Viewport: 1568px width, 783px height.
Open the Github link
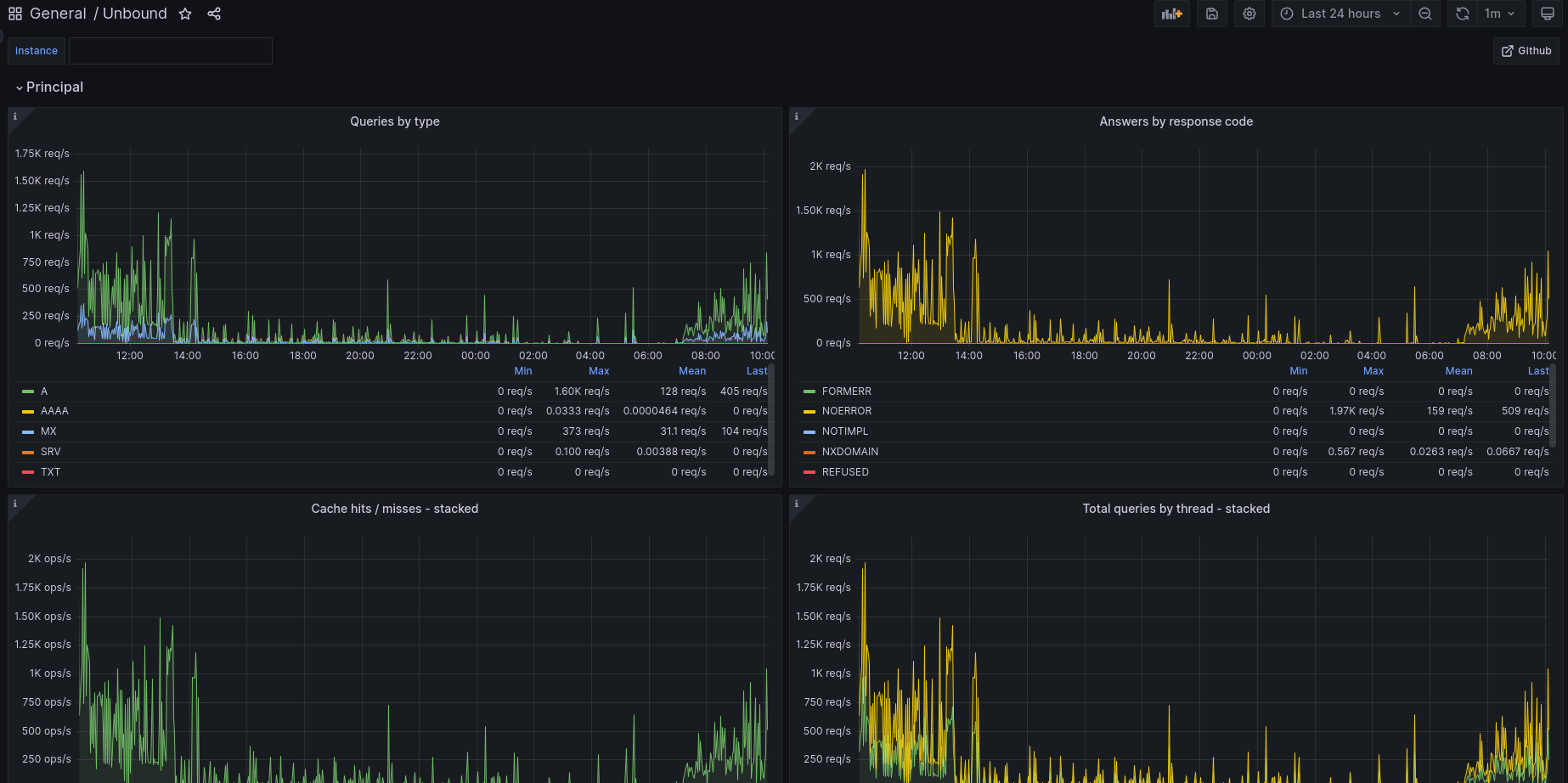click(1526, 51)
